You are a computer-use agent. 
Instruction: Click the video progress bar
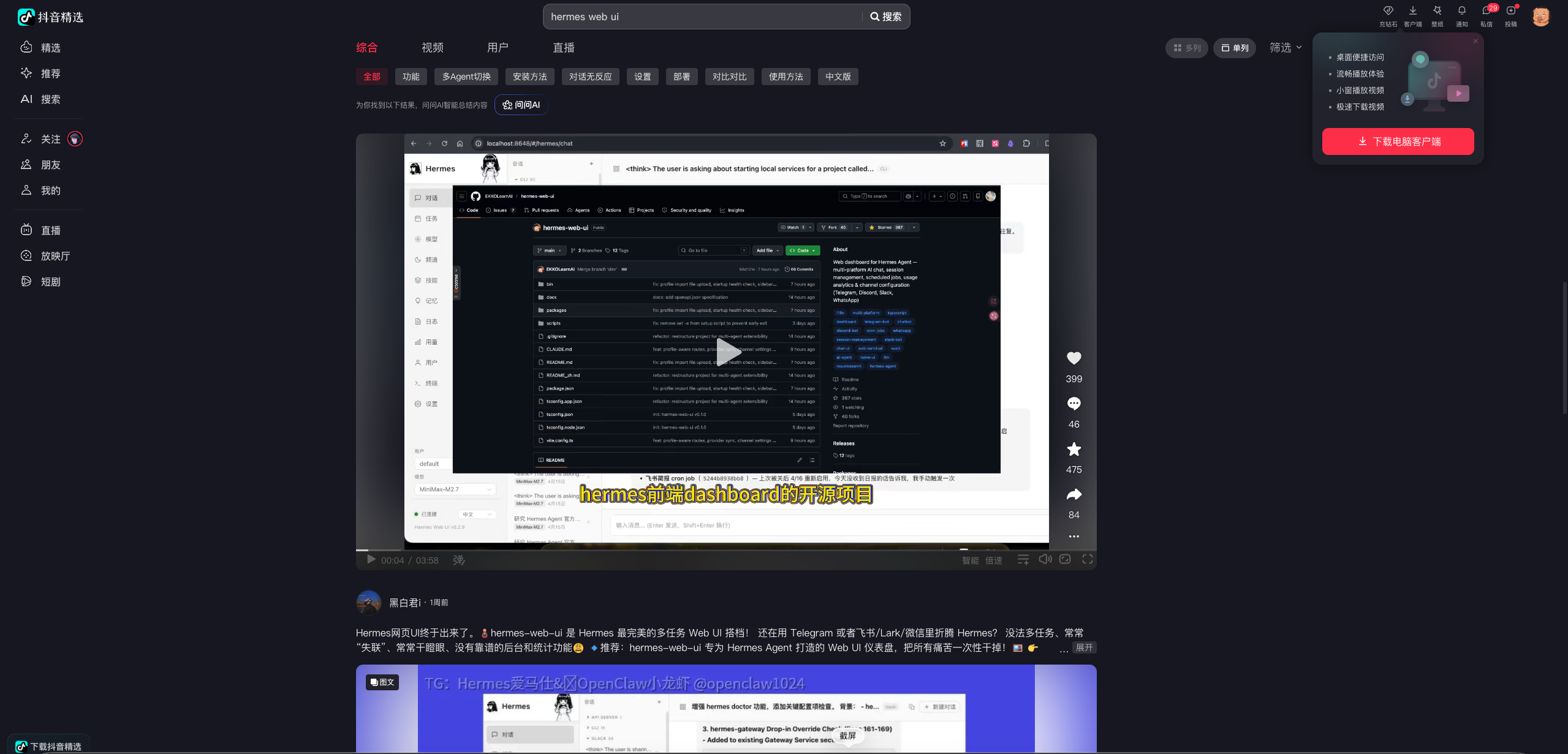pos(725,549)
